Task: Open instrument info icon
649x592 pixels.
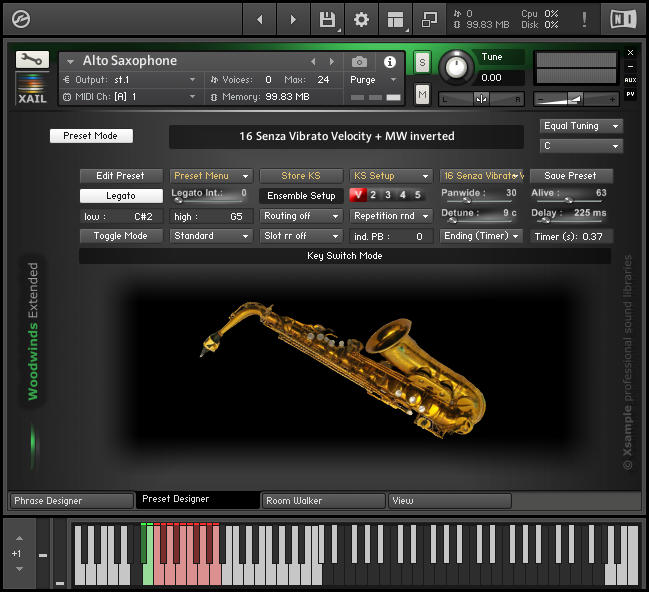Action: click(389, 62)
